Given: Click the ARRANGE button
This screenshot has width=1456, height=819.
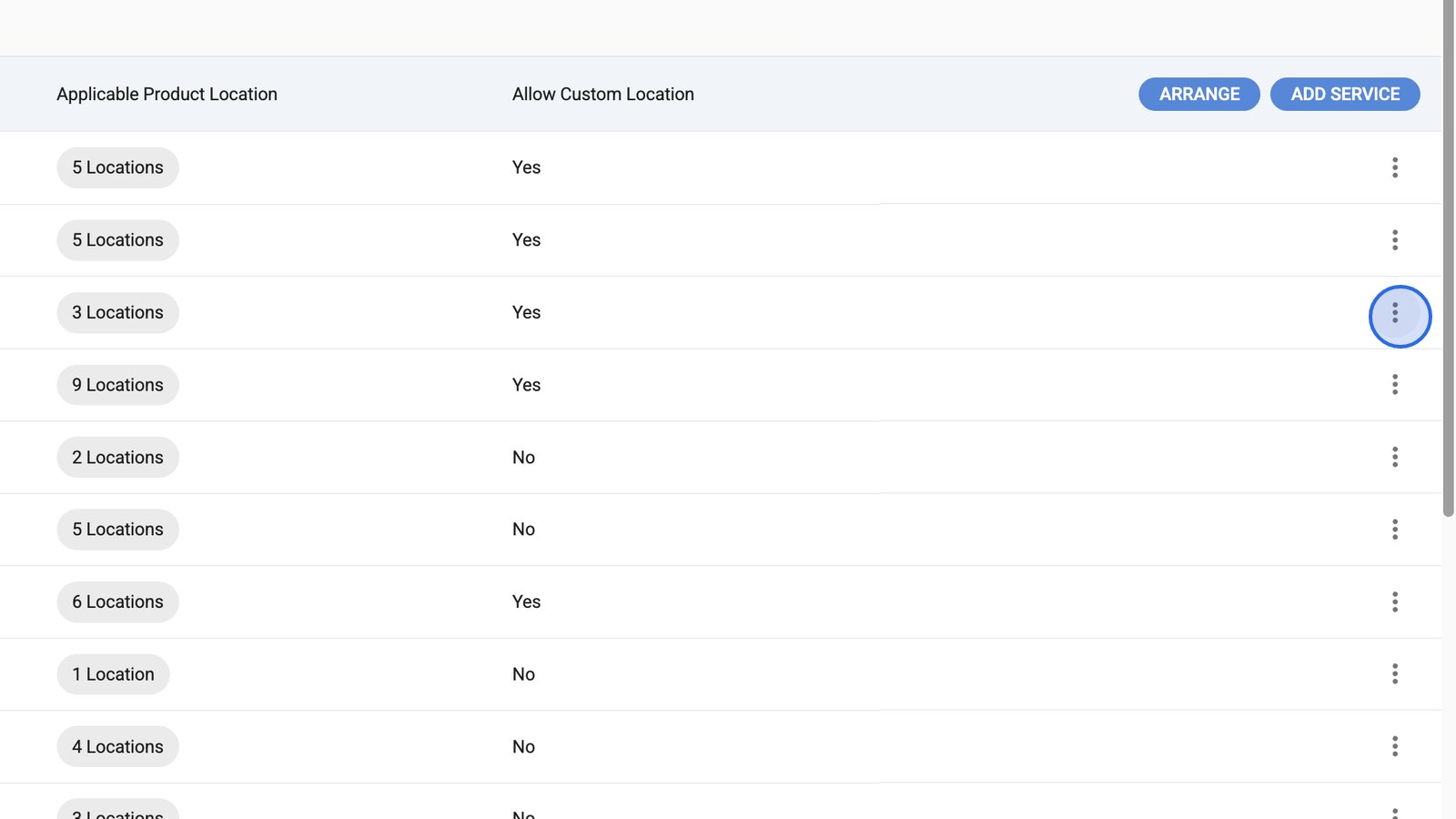Looking at the screenshot, I should pos(1198,95).
